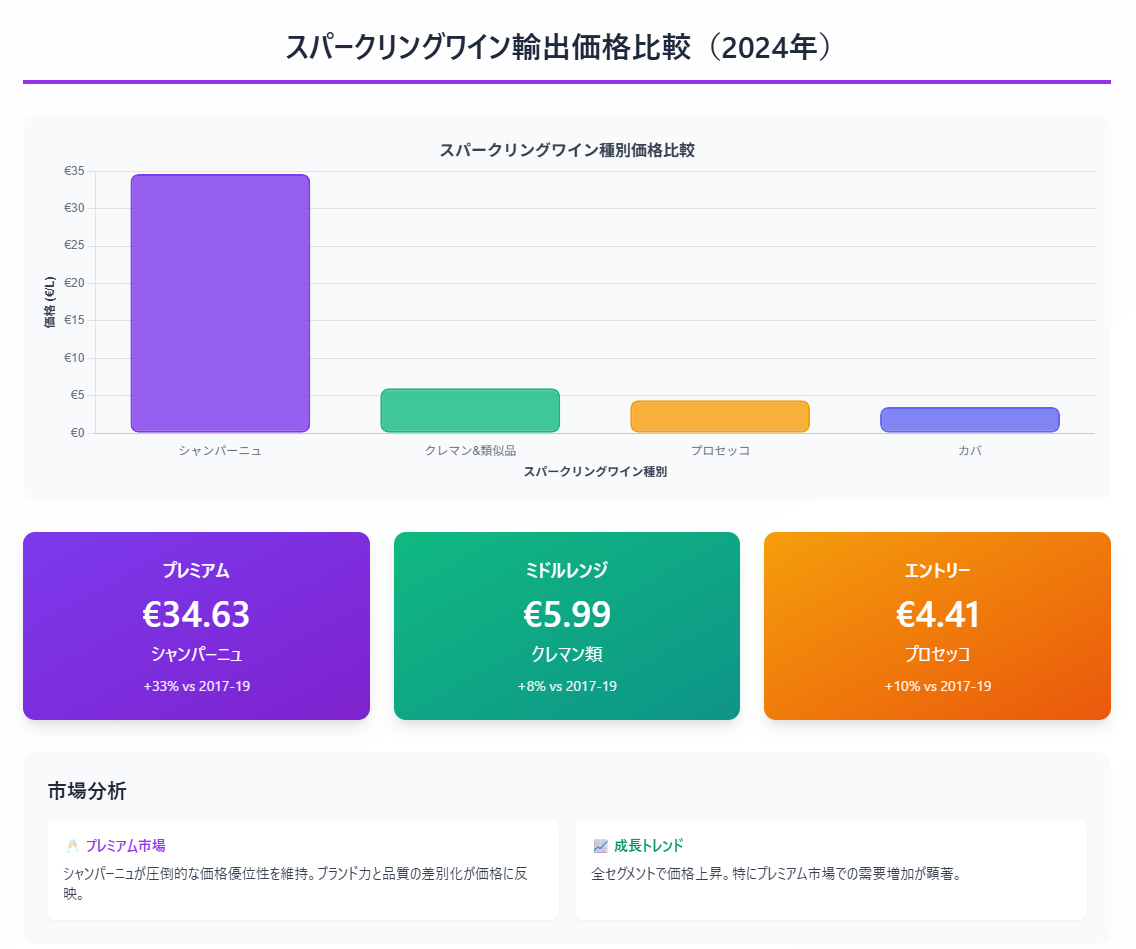Click the €5.99 price value
This screenshot has height=949, width=1136.
tap(567, 614)
